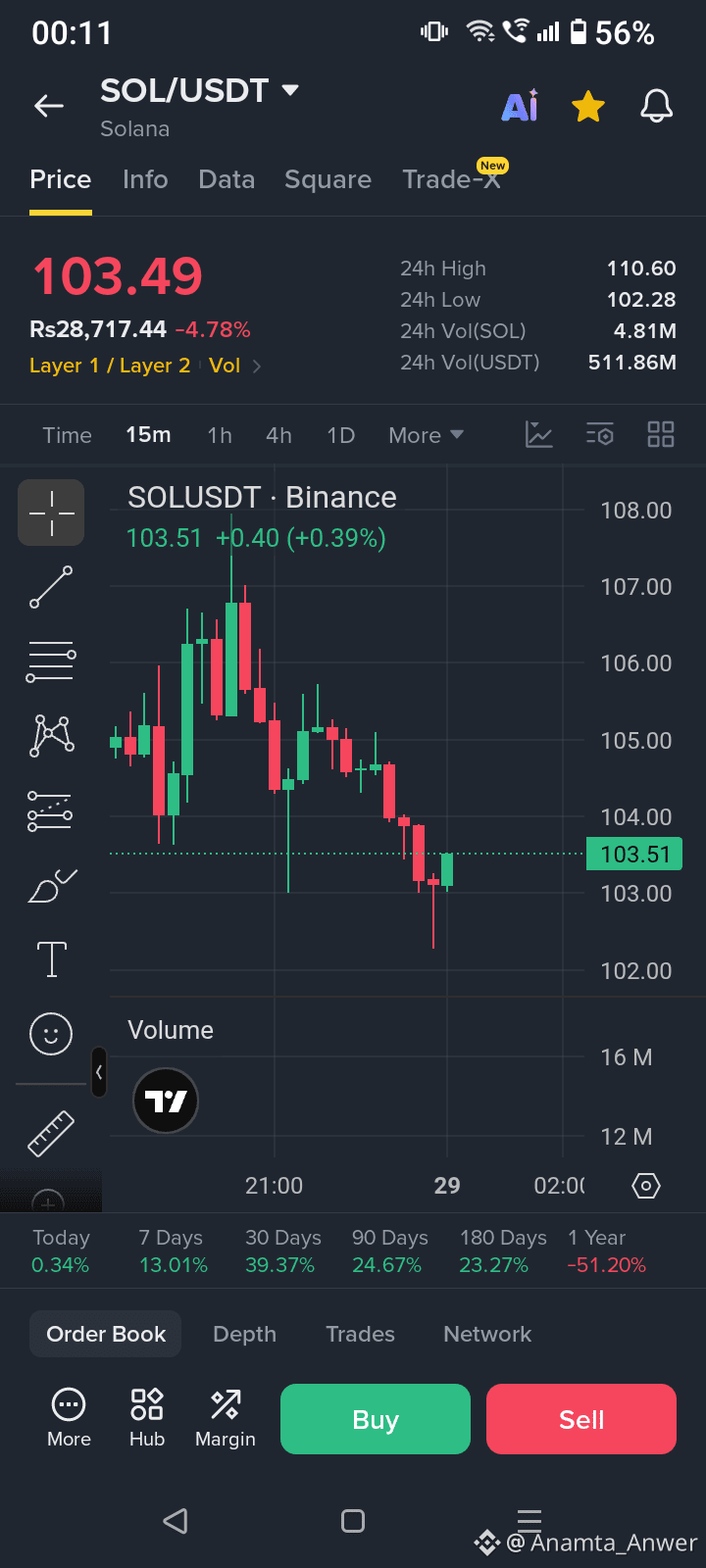Viewport: 706px width, 1568px height.
Task: Select the Time chart interval
Action: 67,435
